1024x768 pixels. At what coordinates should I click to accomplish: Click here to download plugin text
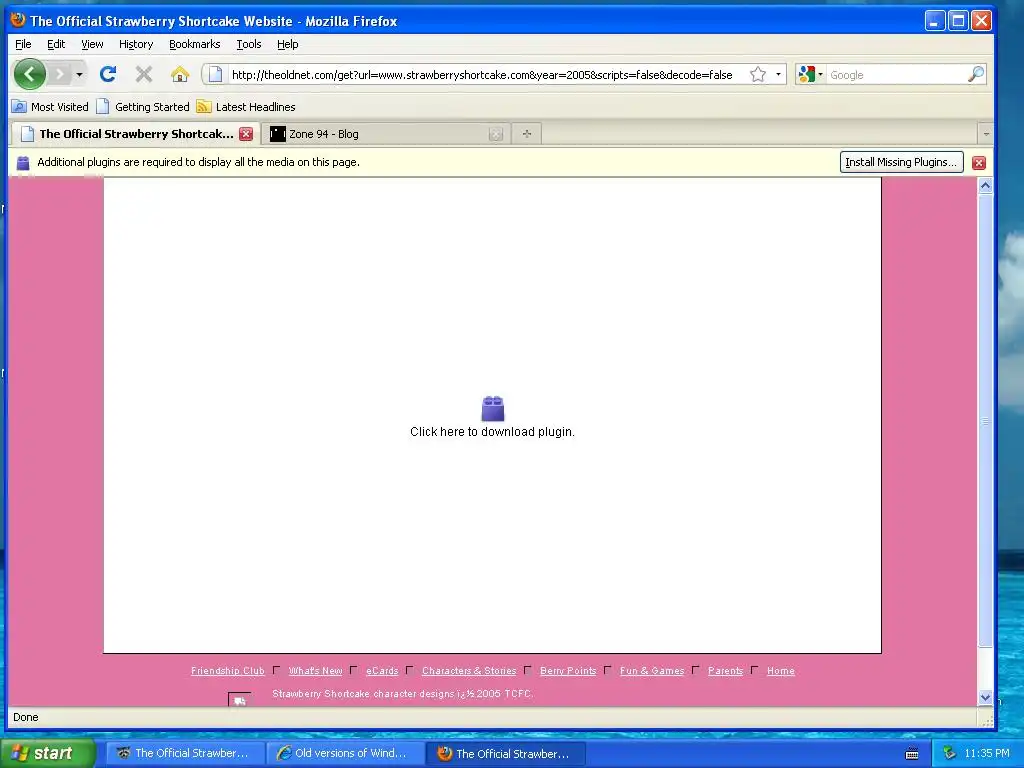tap(492, 432)
